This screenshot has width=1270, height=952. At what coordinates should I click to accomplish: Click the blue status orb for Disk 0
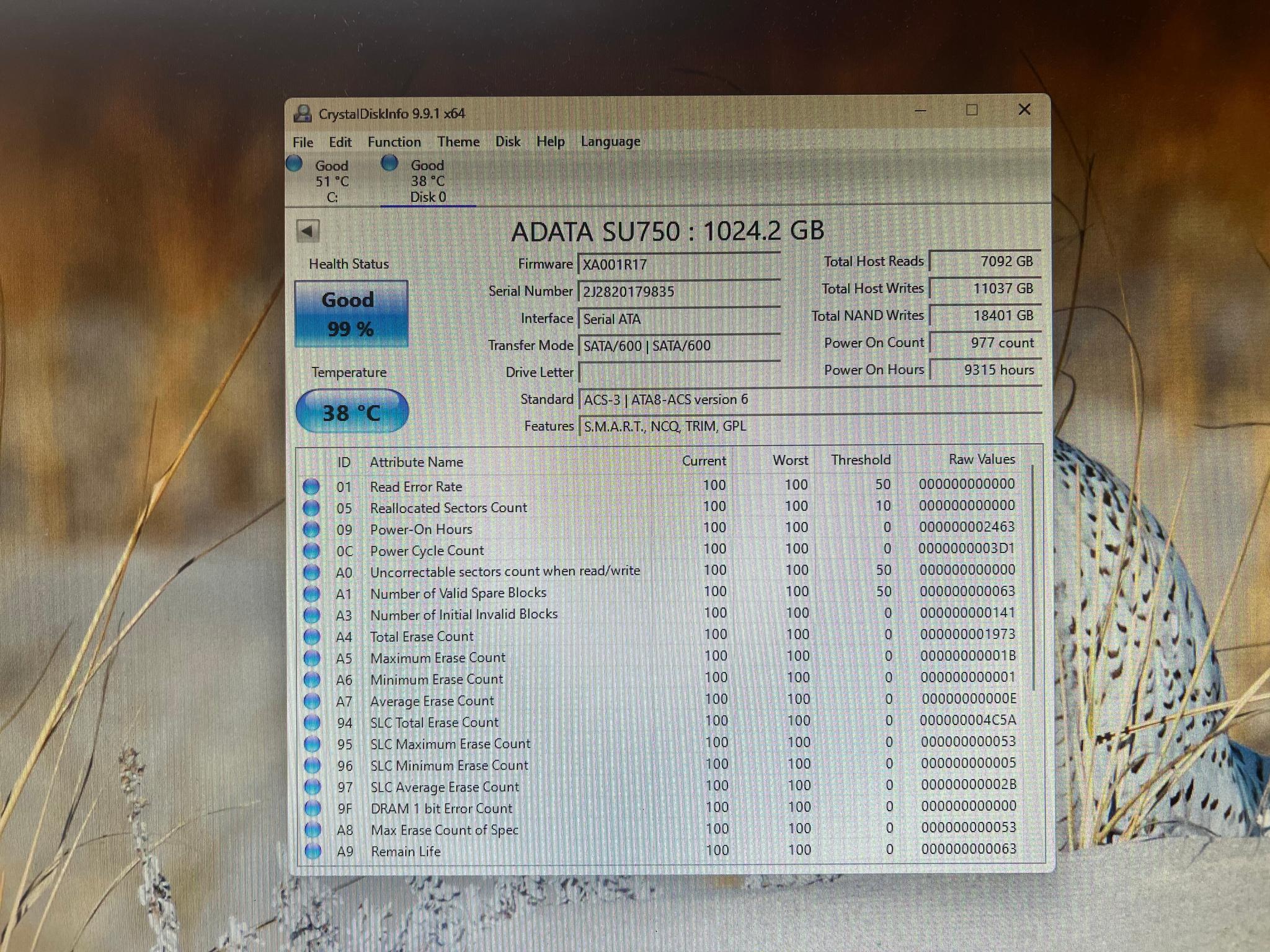pos(389,163)
